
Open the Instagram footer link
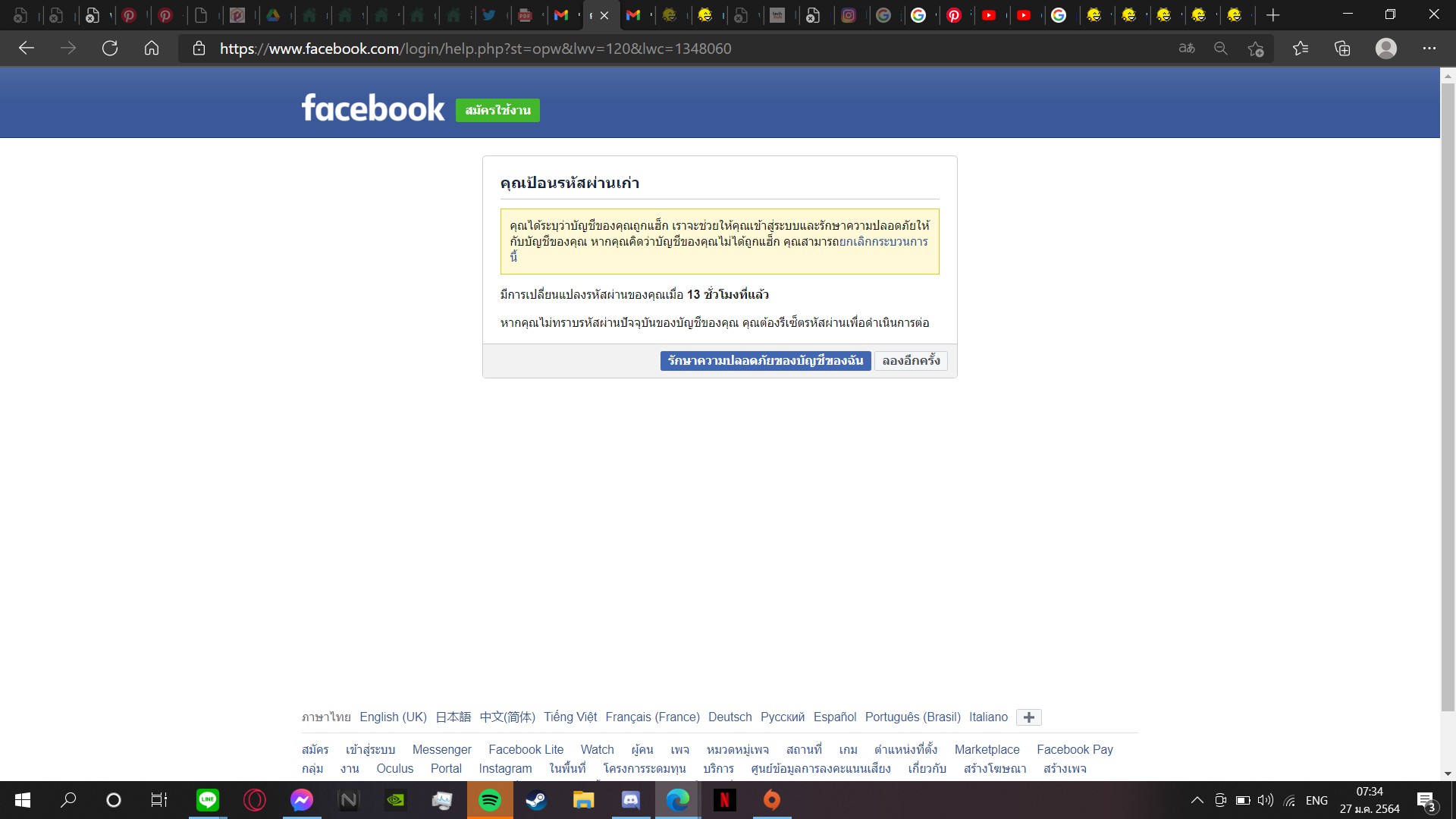[x=505, y=768]
